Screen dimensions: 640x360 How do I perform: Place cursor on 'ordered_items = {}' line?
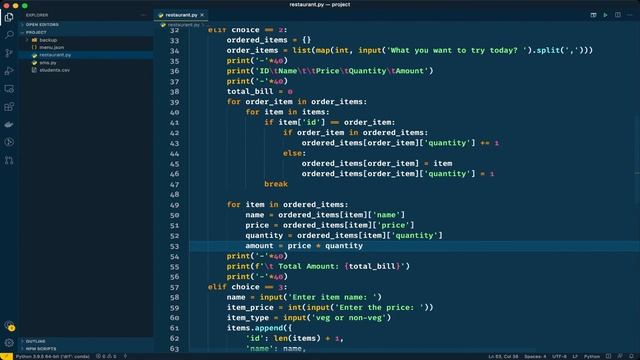269,40
